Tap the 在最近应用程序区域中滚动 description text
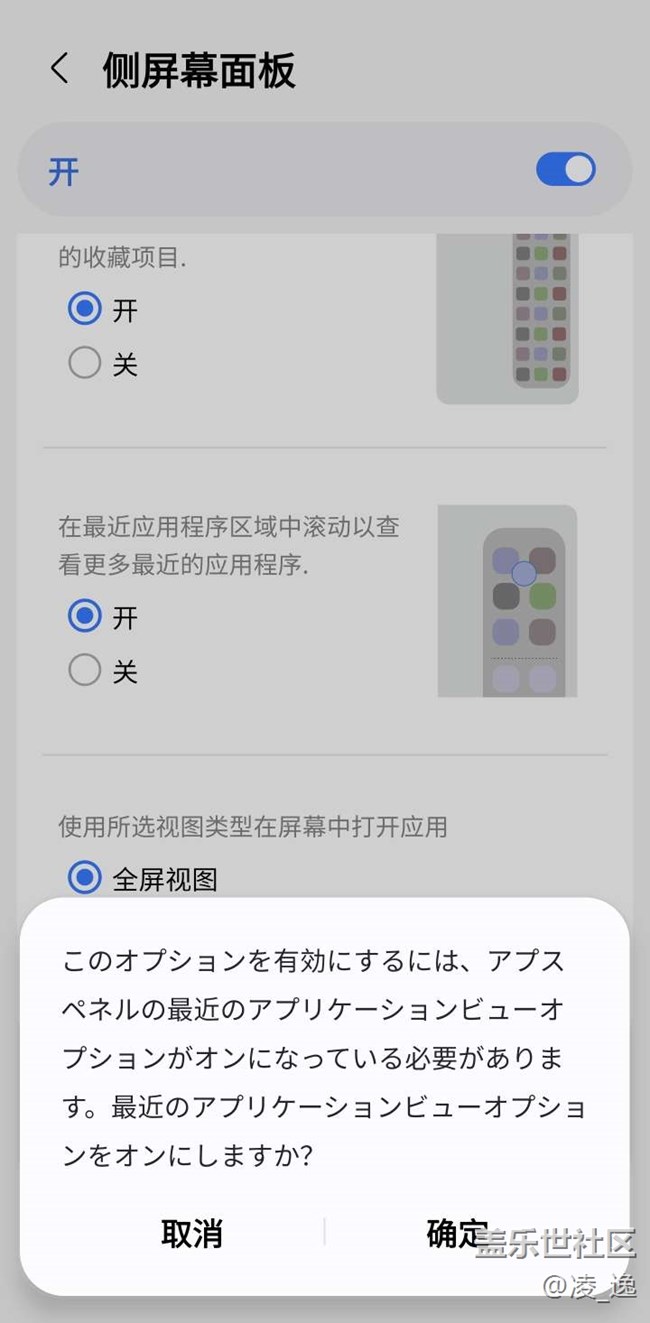650x1323 pixels. click(x=228, y=544)
